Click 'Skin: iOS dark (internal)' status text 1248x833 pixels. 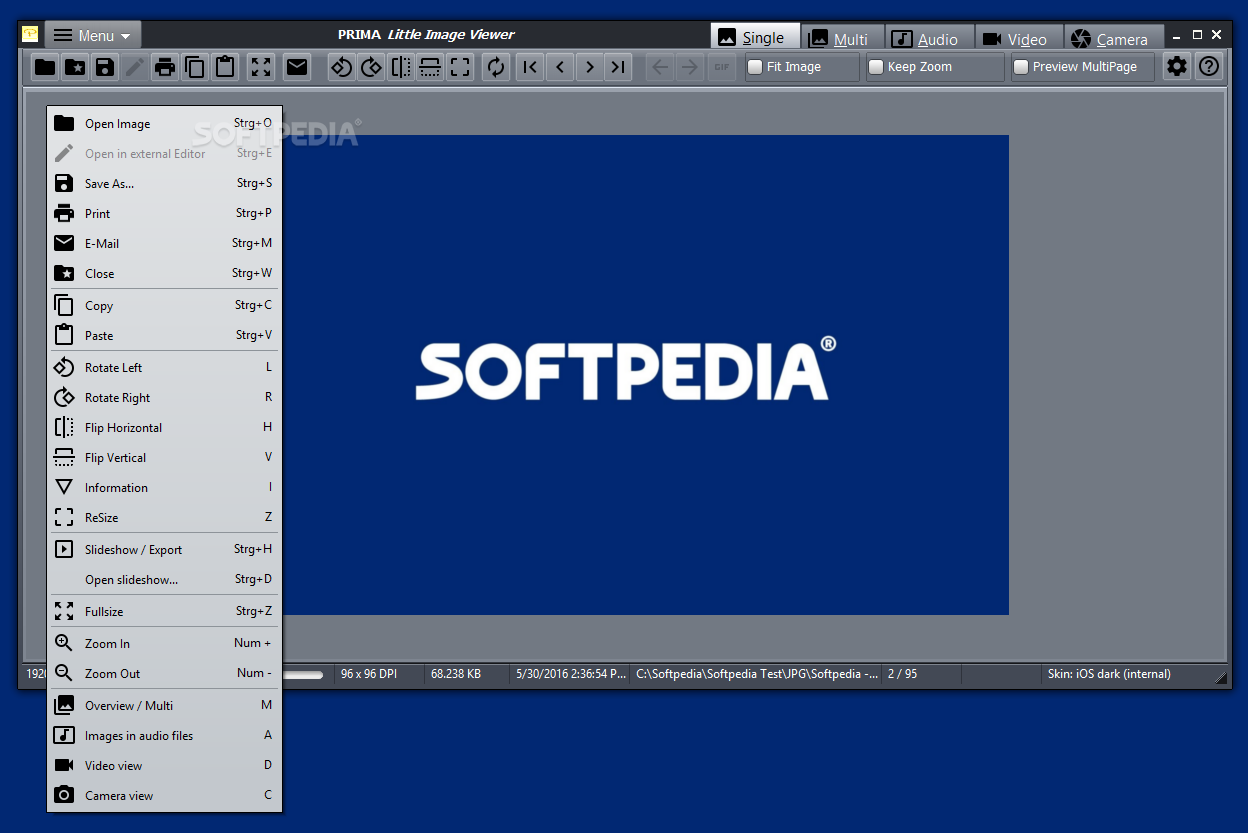click(1109, 674)
